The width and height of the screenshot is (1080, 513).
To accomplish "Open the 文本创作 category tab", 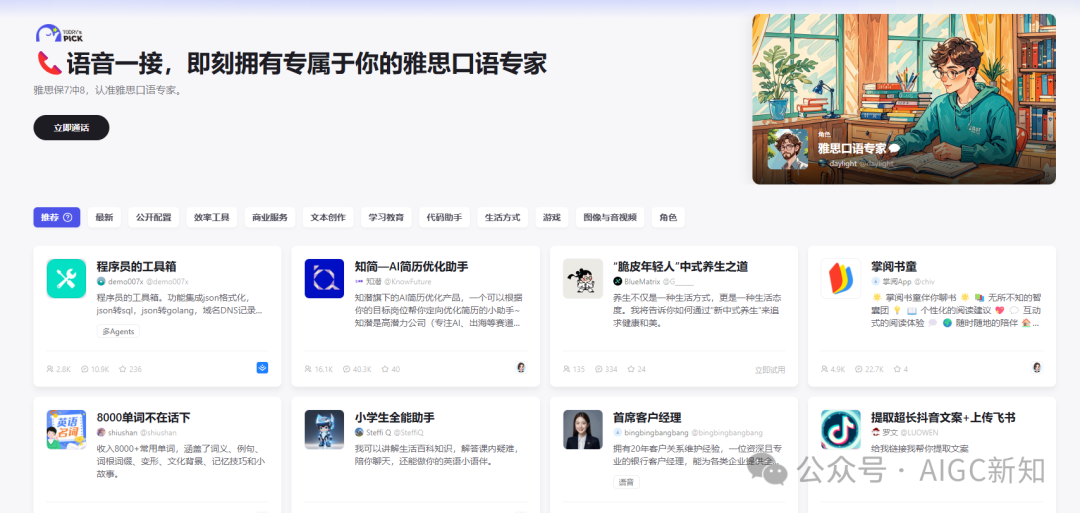I will [328, 217].
